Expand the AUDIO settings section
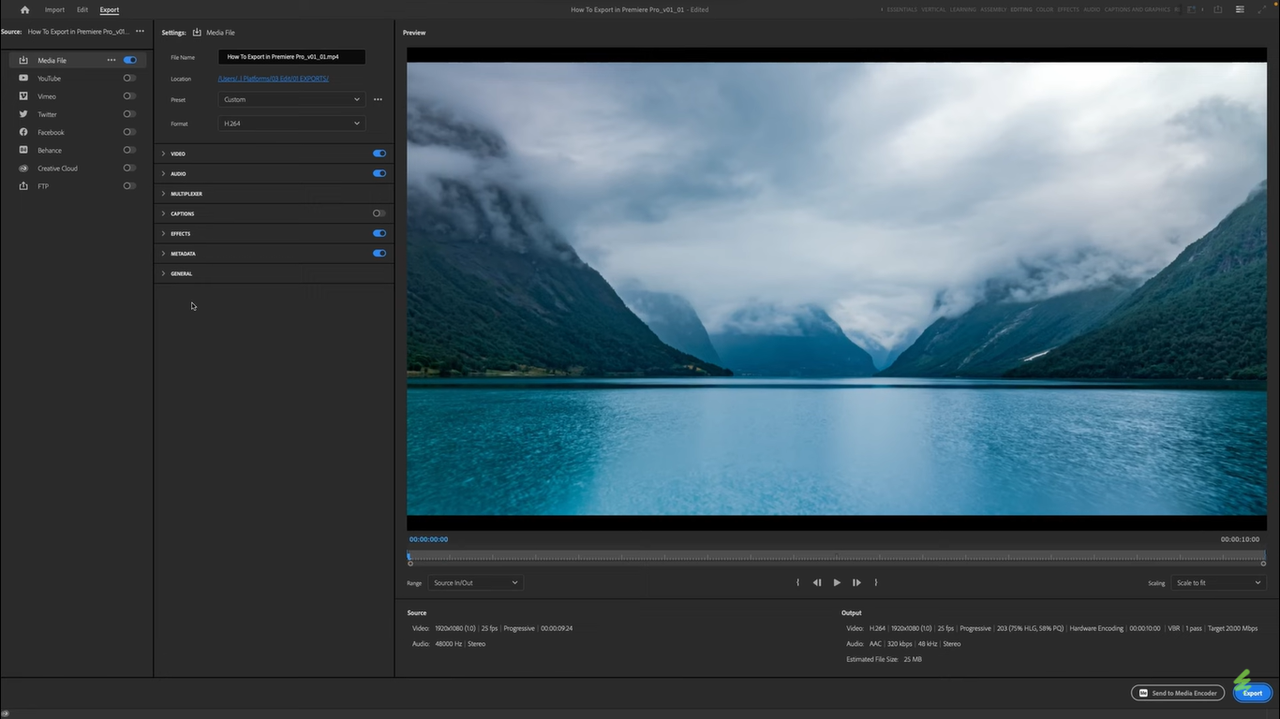Image resolution: width=1280 pixels, height=719 pixels. 163,173
